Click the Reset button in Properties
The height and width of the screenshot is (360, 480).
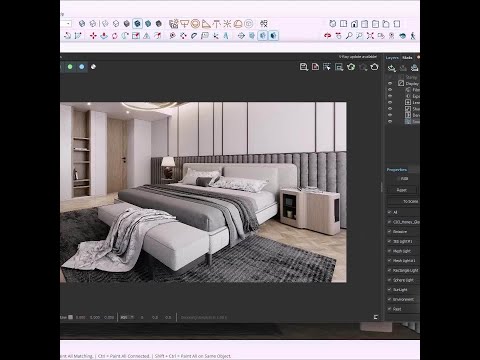coord(402,190)
